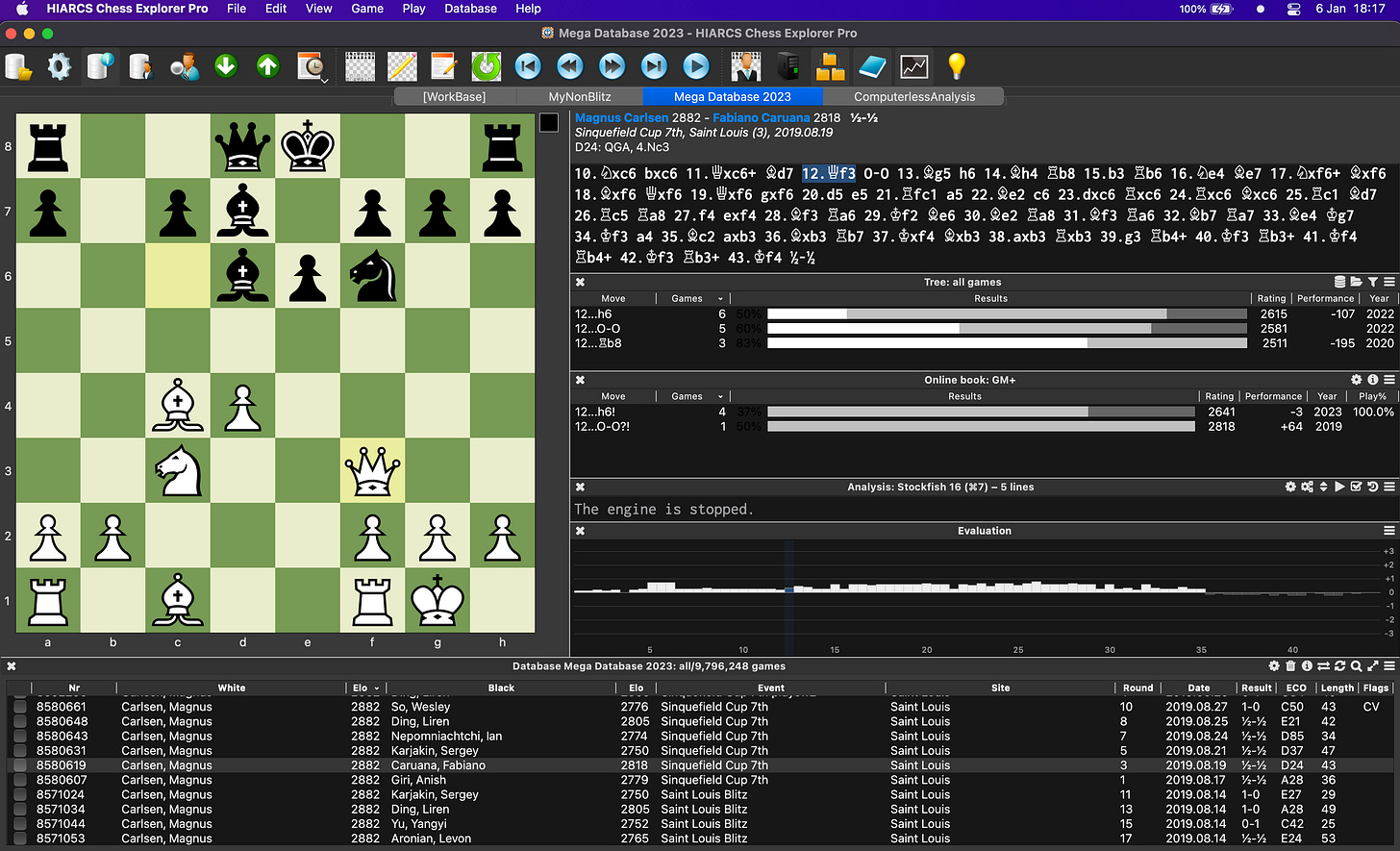Image resolution: width=1400 pixels, height=851 pixels.
Task: Open the game list hamburger menu
Action: coord(1389,665)
